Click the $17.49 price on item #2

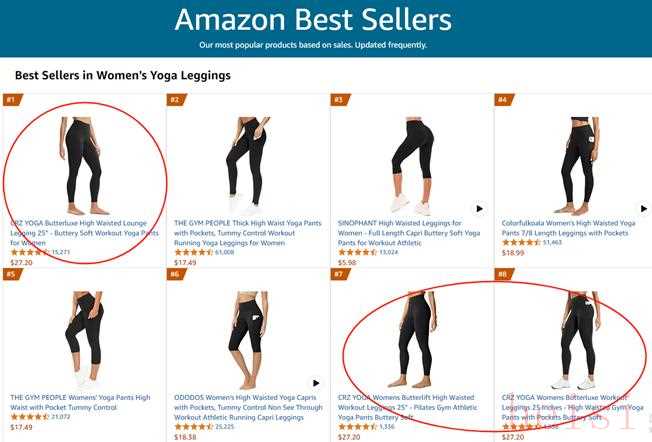tap(185, 263)
